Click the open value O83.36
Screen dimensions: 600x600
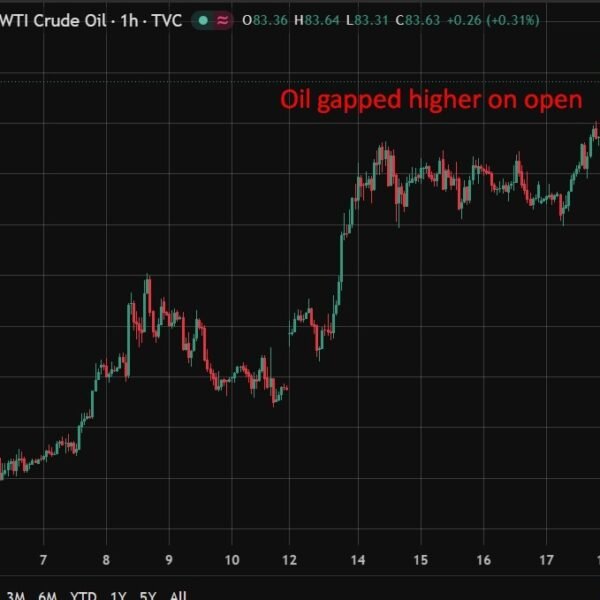(x=265, y=21)
